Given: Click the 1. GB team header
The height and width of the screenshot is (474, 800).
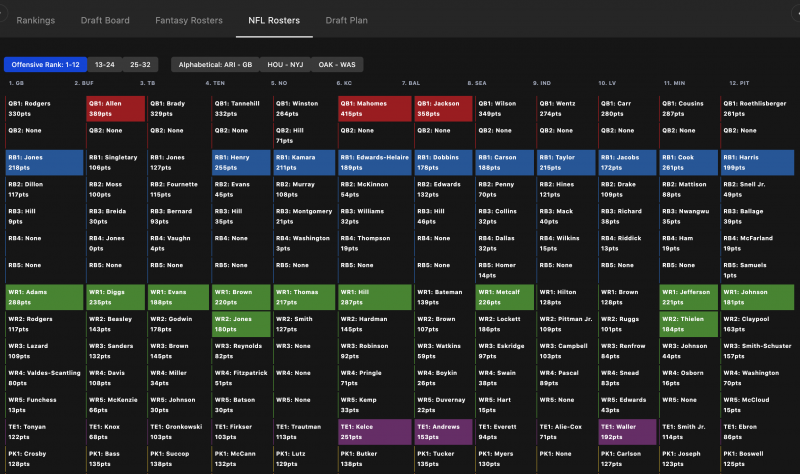Looking at the screenshot, I should (x=16, y=83).
